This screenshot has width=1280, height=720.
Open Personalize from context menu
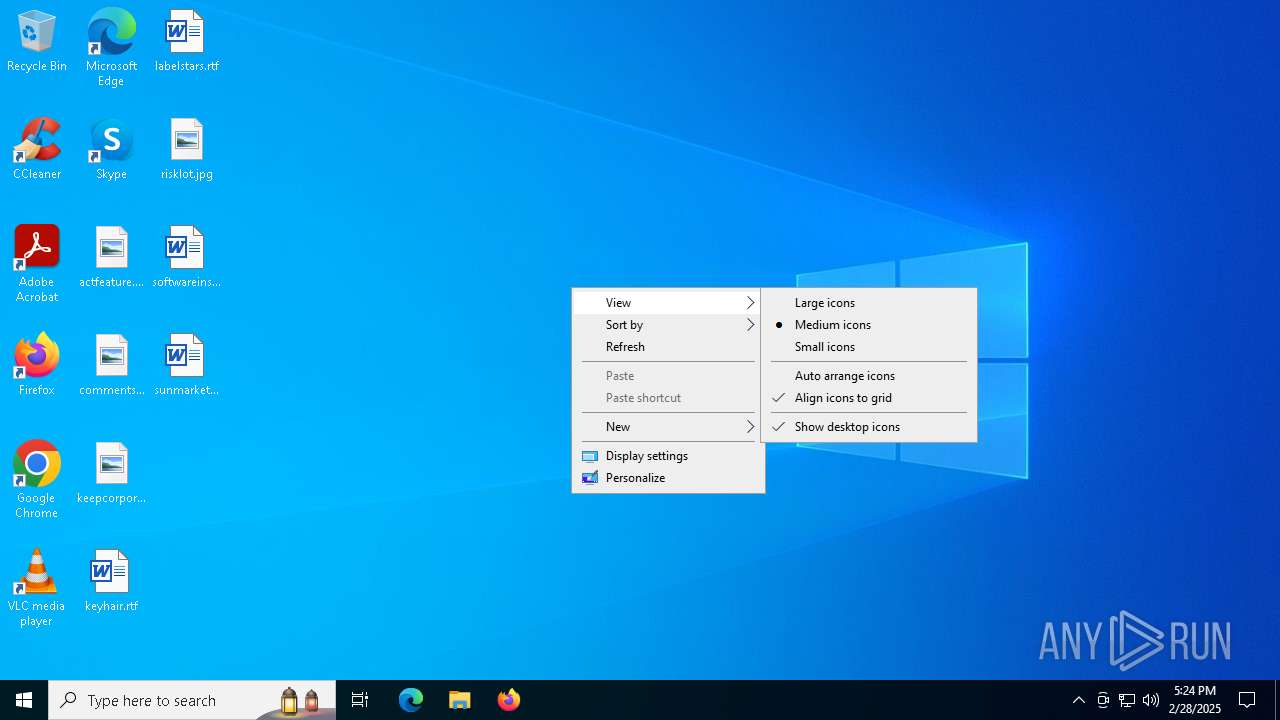click(x=668, y=478)
